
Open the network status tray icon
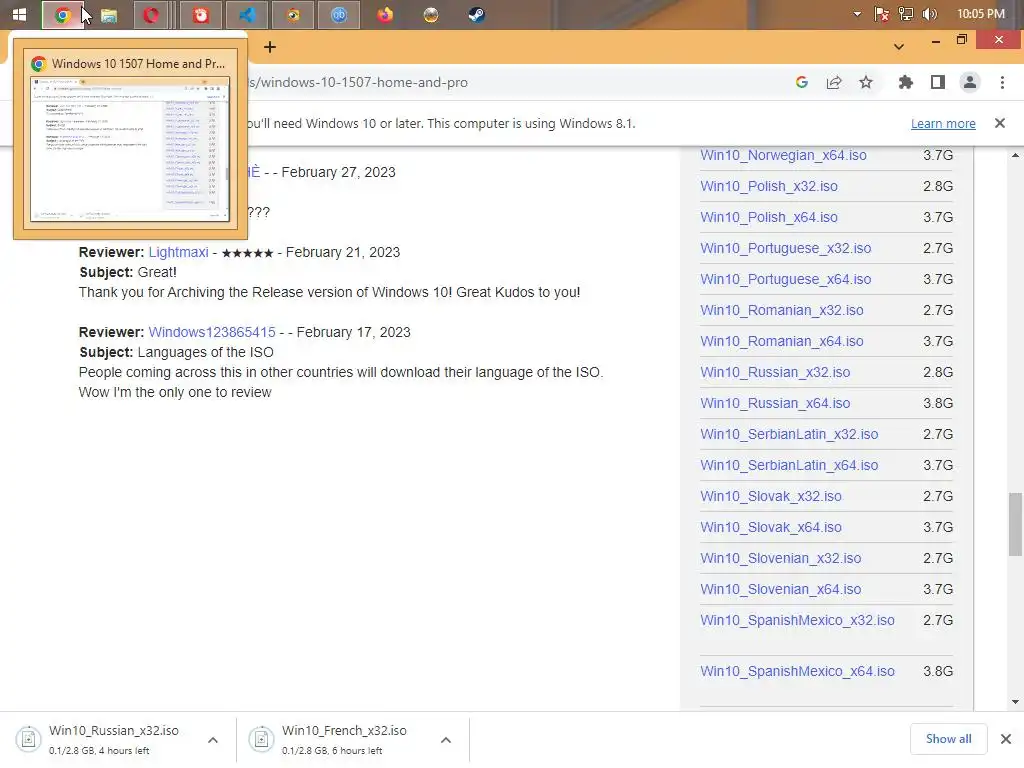tap(906, 14)
